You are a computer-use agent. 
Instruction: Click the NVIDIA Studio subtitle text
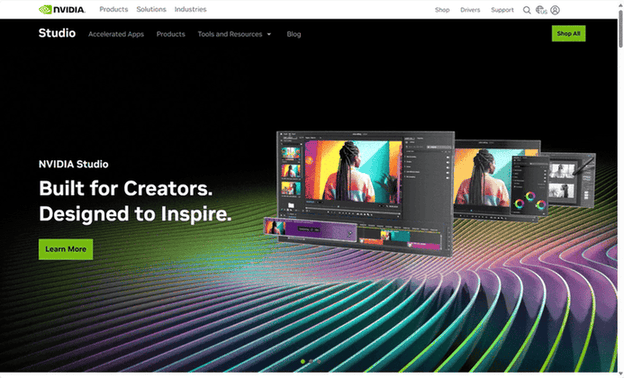[73, 164]
